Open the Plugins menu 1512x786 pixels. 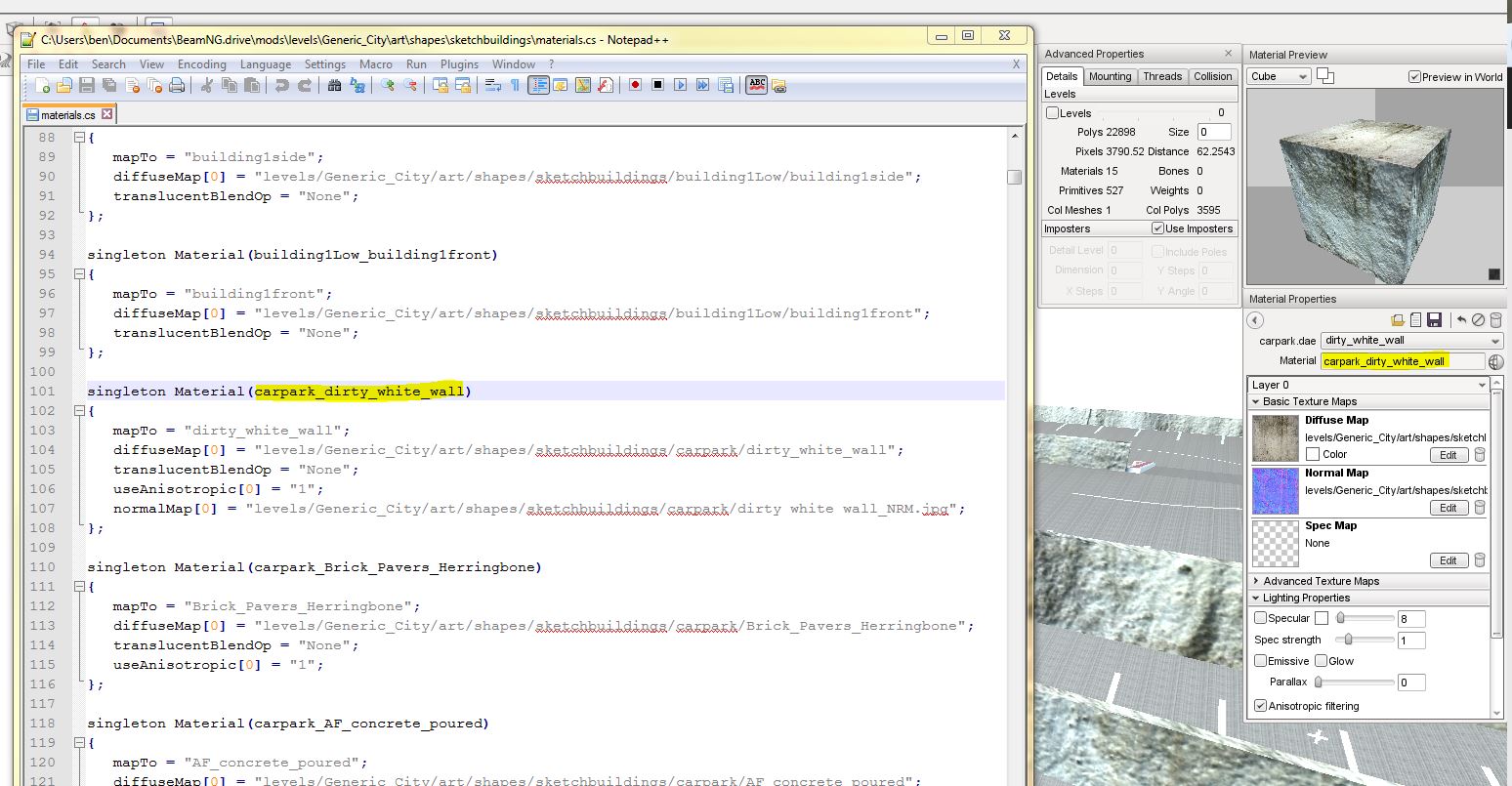tap(459, 64)
